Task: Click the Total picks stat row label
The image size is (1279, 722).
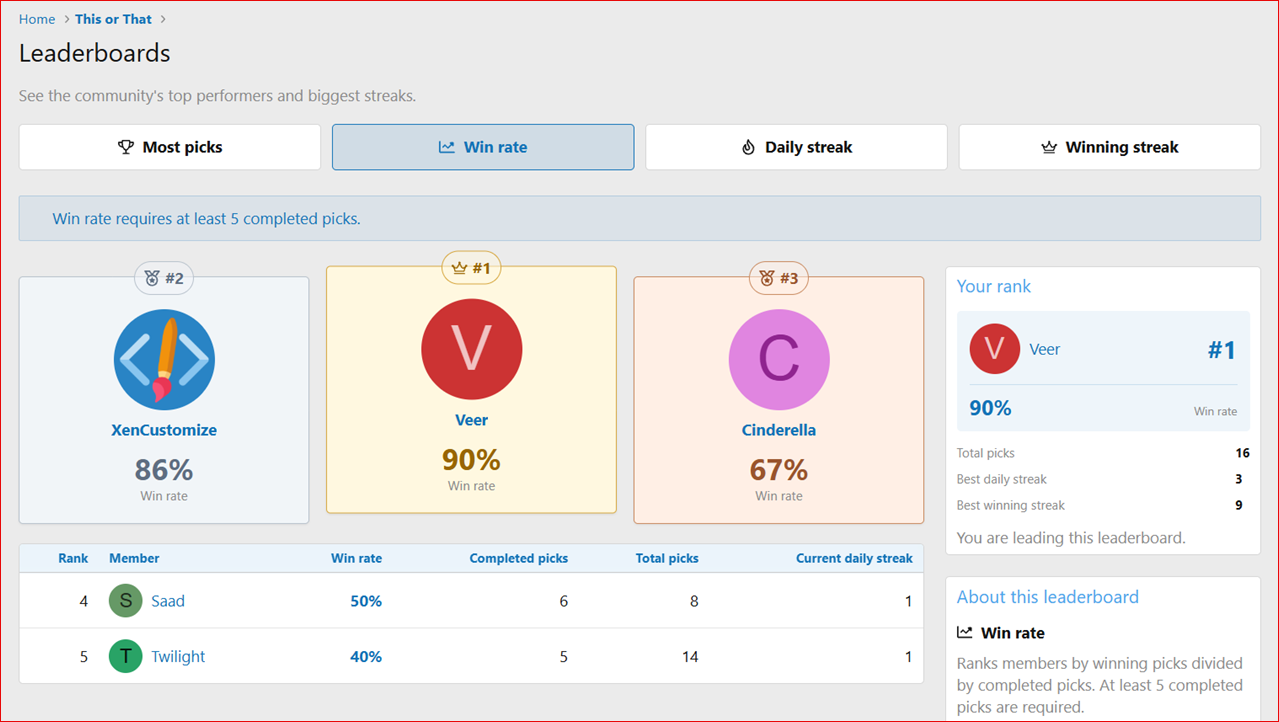Action: tap(986, 453)
